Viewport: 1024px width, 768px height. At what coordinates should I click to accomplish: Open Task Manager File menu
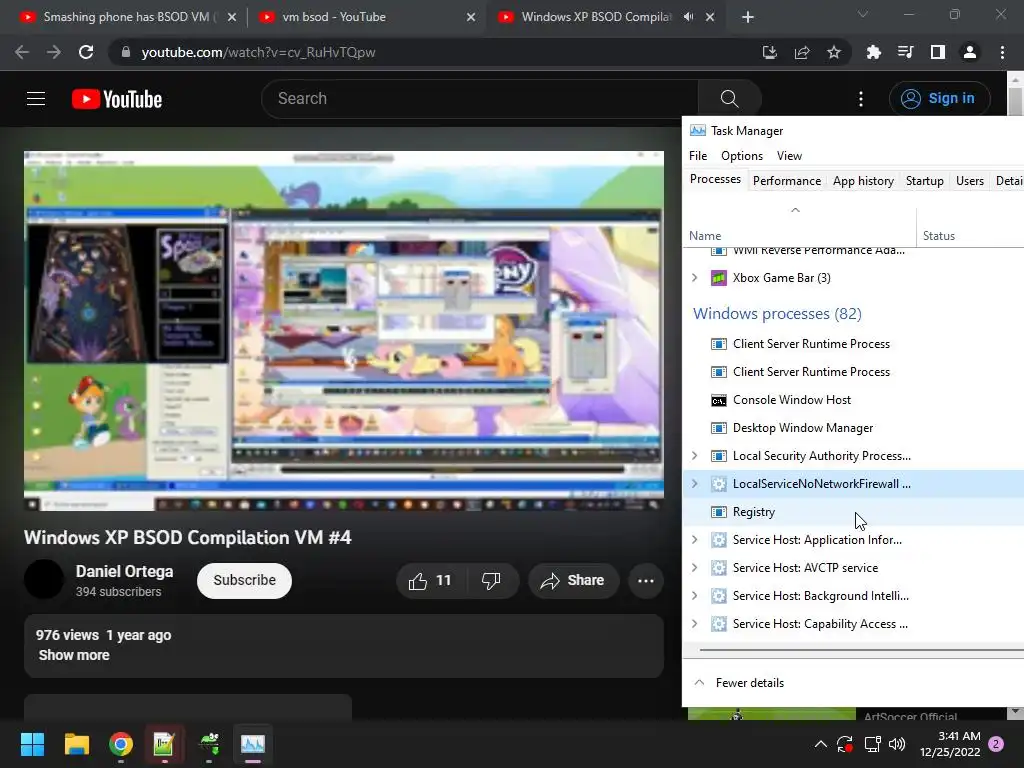[x=697, y=155]
